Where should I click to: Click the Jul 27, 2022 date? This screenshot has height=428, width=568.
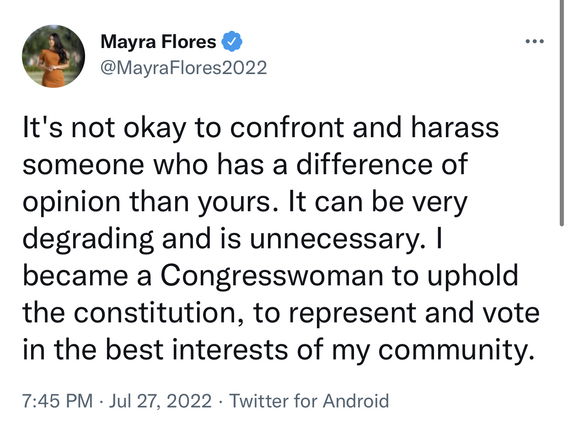pos(160,401)
